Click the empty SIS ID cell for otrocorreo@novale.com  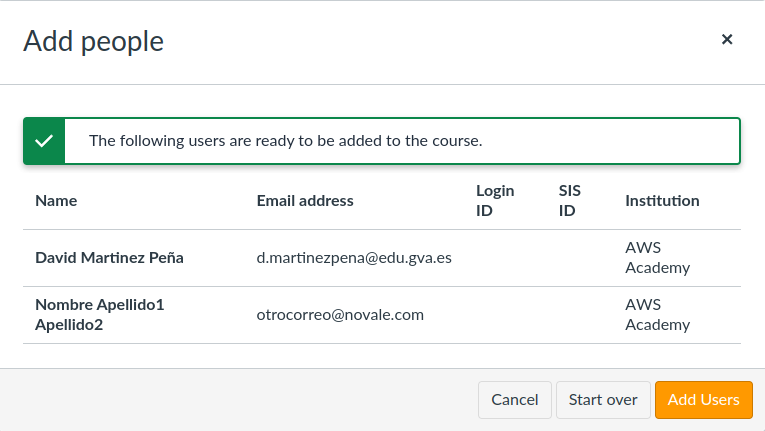(580, 315)
